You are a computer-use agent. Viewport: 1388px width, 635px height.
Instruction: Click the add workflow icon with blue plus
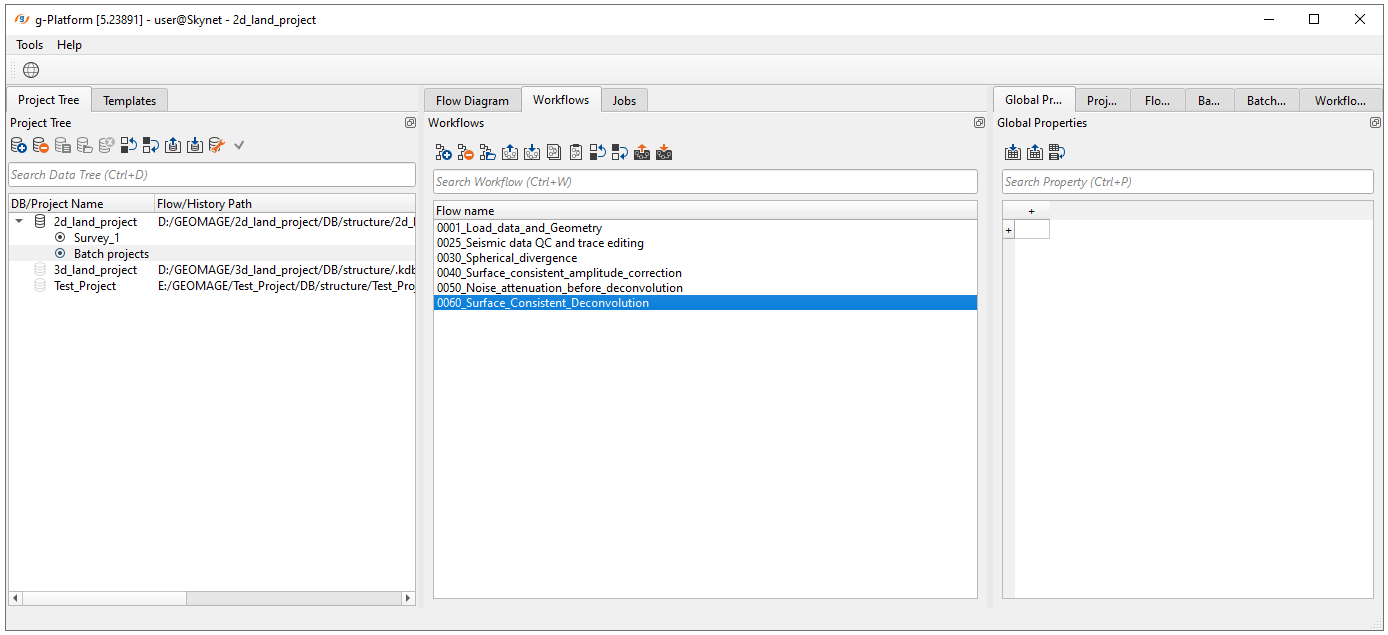[443, 153]
